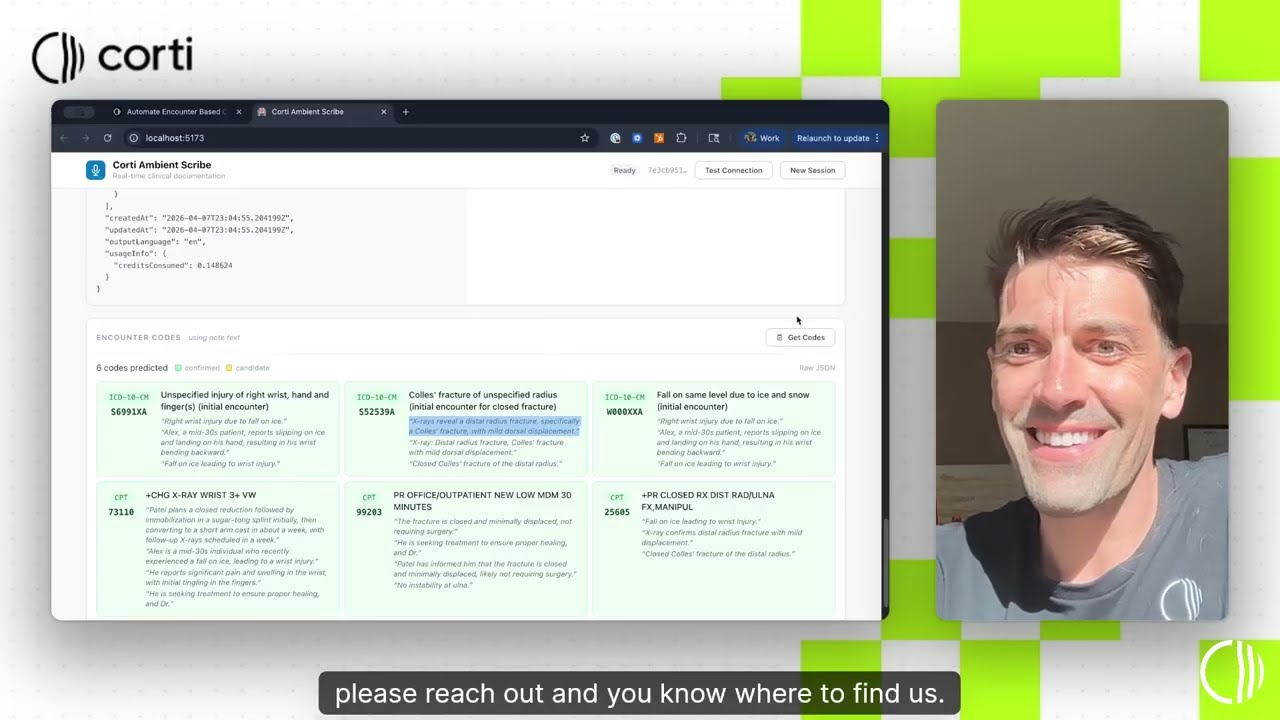1280x720 pixels.
Task: Select the Corti Ambient Scribe tab
Action: (320, 112)
